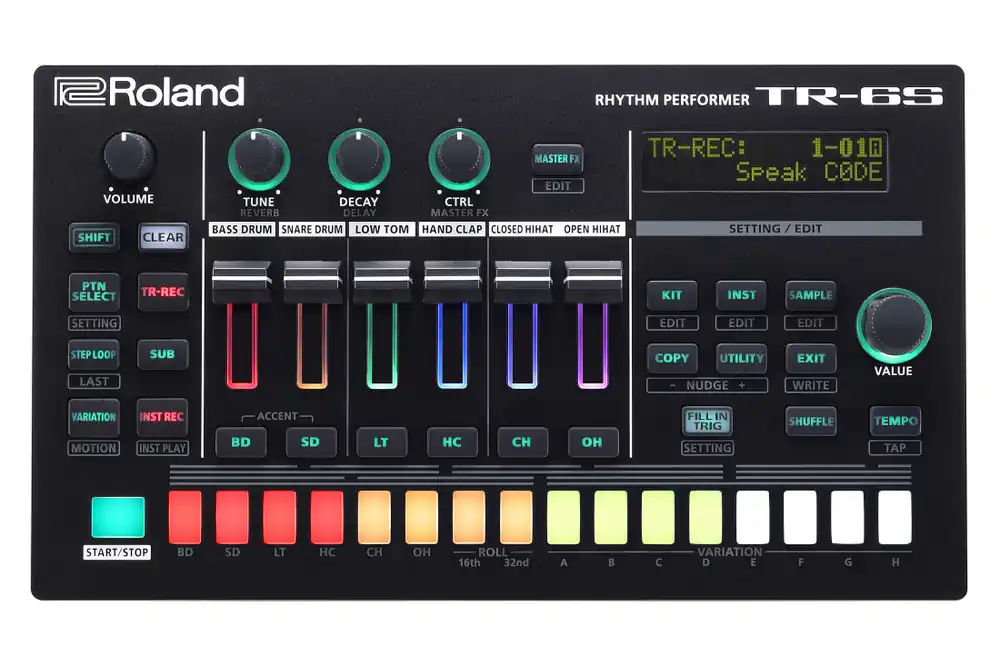Screen dimensions: 1000x666
Task: Tap the ROLL 32nd step pad
Action: [517, 517]
